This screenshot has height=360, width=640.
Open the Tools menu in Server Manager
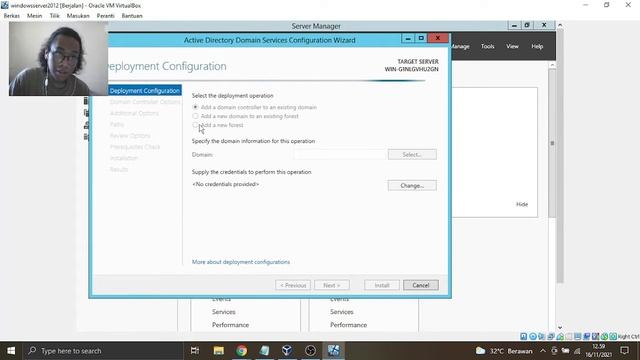click(487, 46)
